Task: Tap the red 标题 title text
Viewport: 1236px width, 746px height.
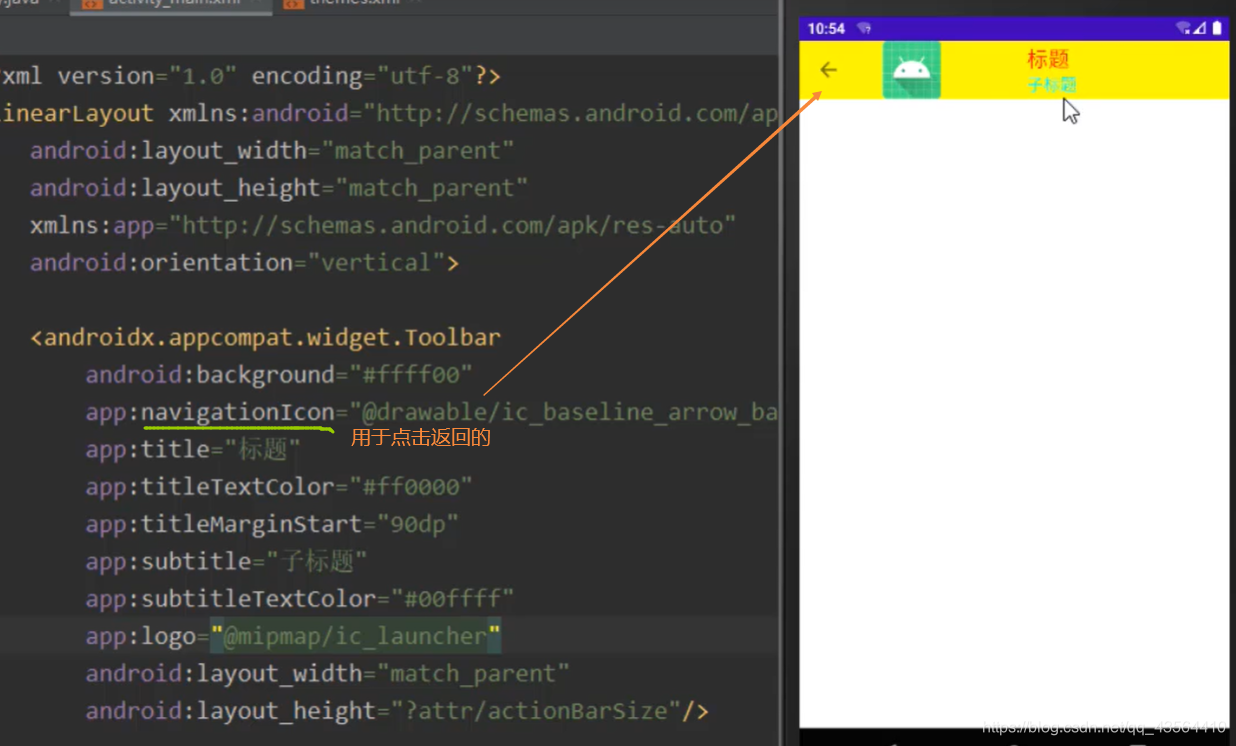Action: tap(1048, 59)
